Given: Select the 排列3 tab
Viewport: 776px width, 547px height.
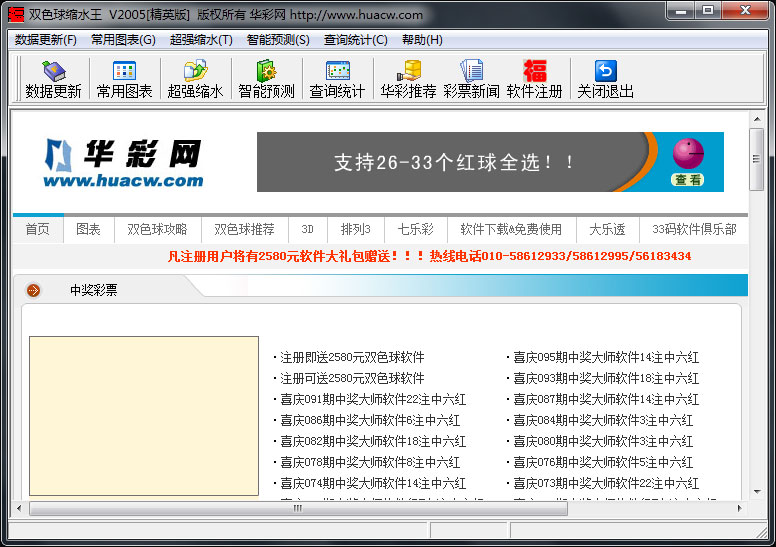Looking at the screenshot, I should [x=355, y=229].
